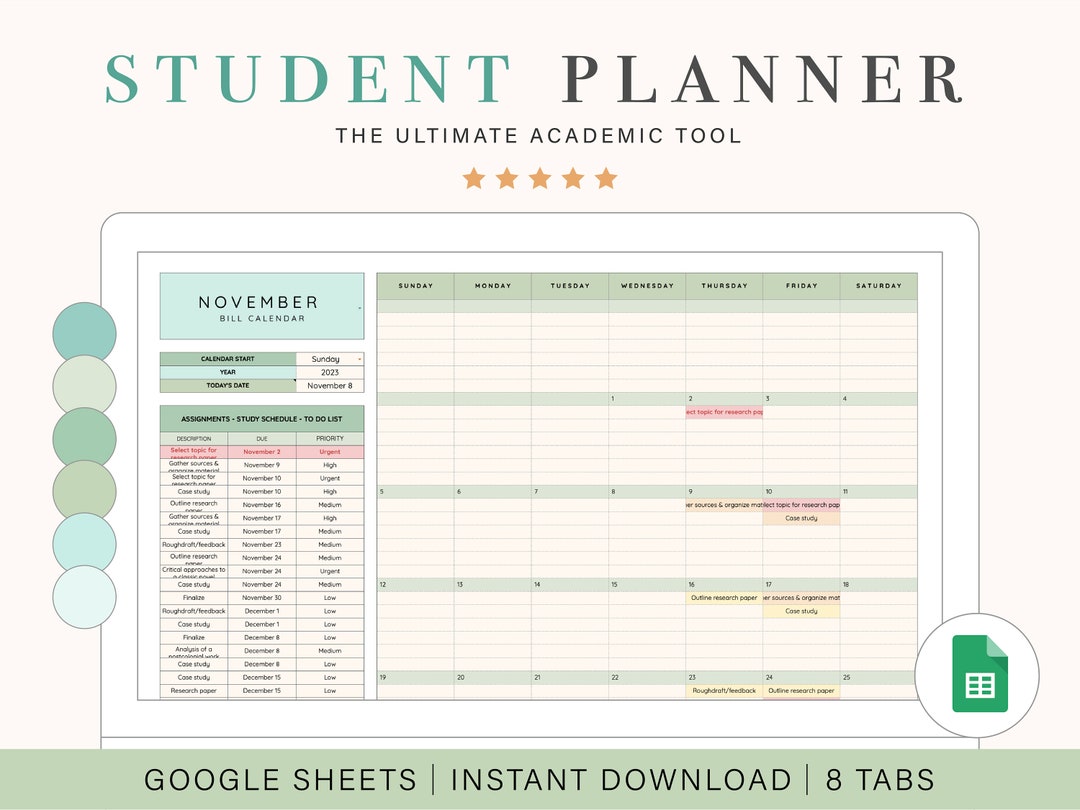Click the 'ASSIGNMENTS - STUDY SCHEDULE - TO DO LIST' header
Image resolution: width=1080 pixels, height=810 pixels.
coord(262,419)
